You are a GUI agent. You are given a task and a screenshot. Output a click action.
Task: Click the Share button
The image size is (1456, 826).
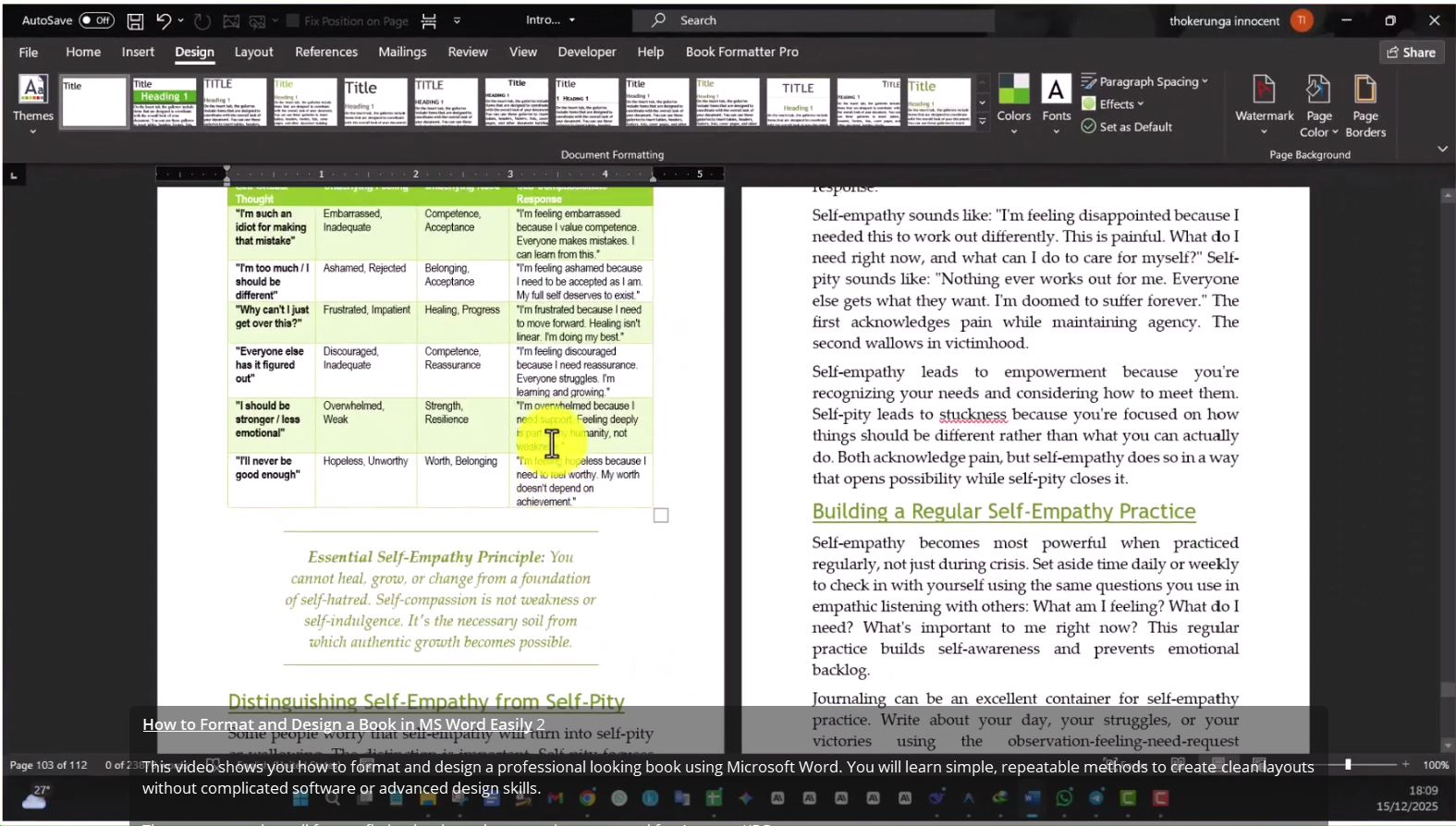(x=1411, y=53)
